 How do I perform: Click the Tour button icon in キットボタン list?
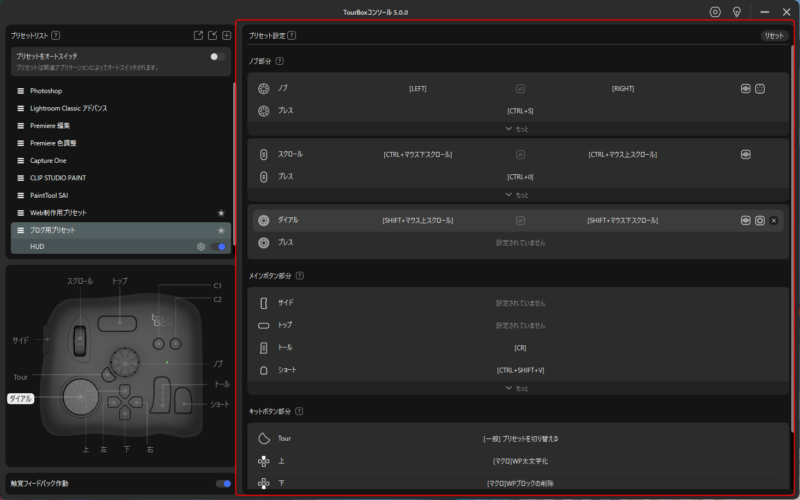(x=263, y=438)
